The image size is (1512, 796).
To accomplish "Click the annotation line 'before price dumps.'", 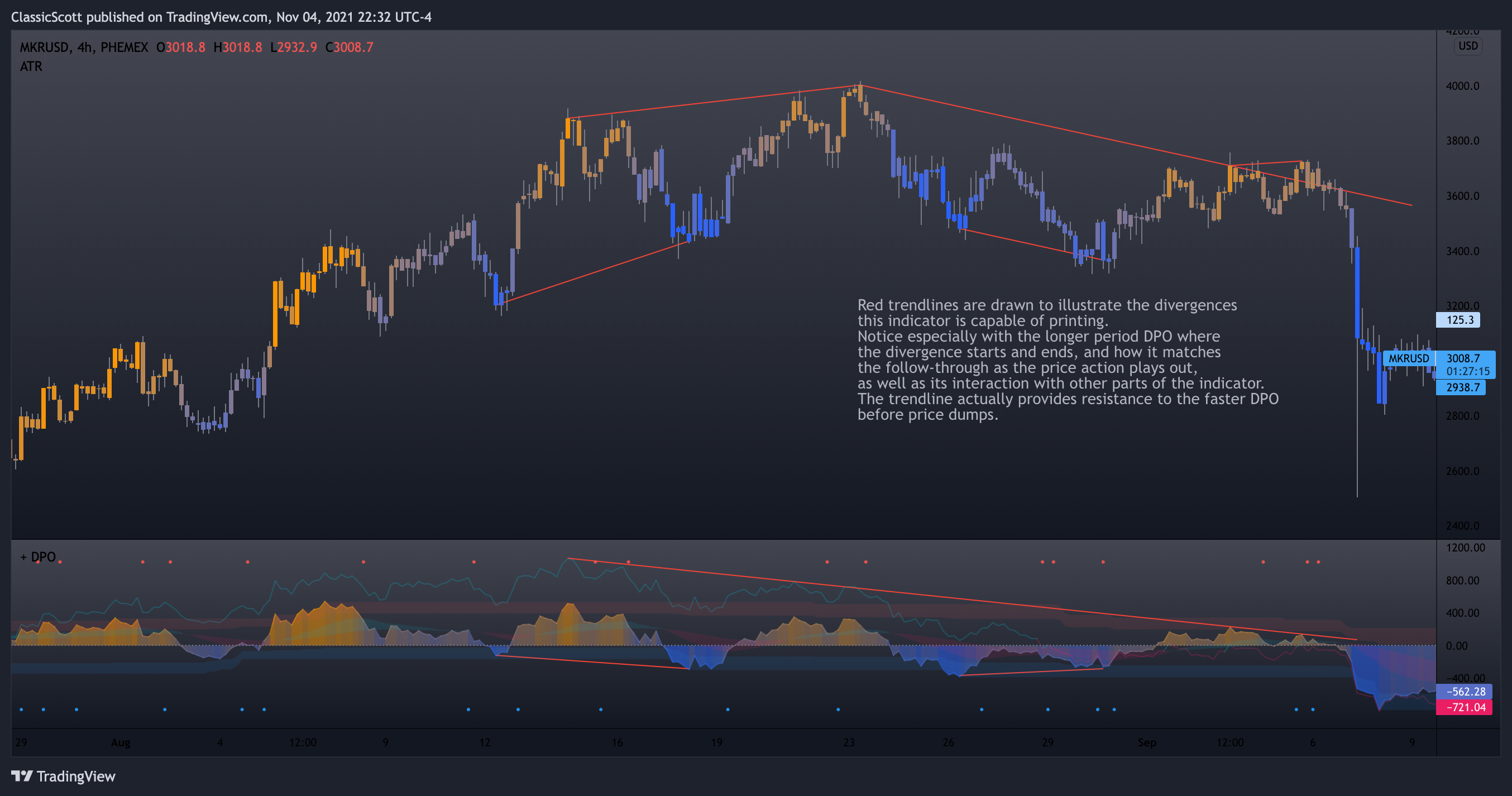I will [x=927, y=414].
